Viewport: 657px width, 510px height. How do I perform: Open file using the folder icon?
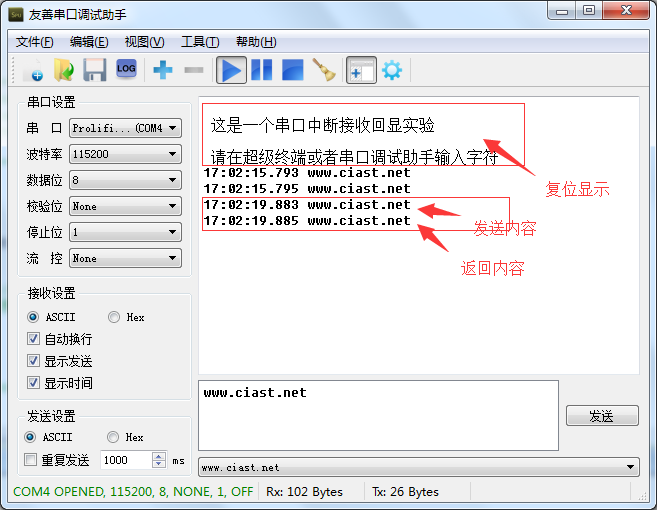[x=64, y=70]
